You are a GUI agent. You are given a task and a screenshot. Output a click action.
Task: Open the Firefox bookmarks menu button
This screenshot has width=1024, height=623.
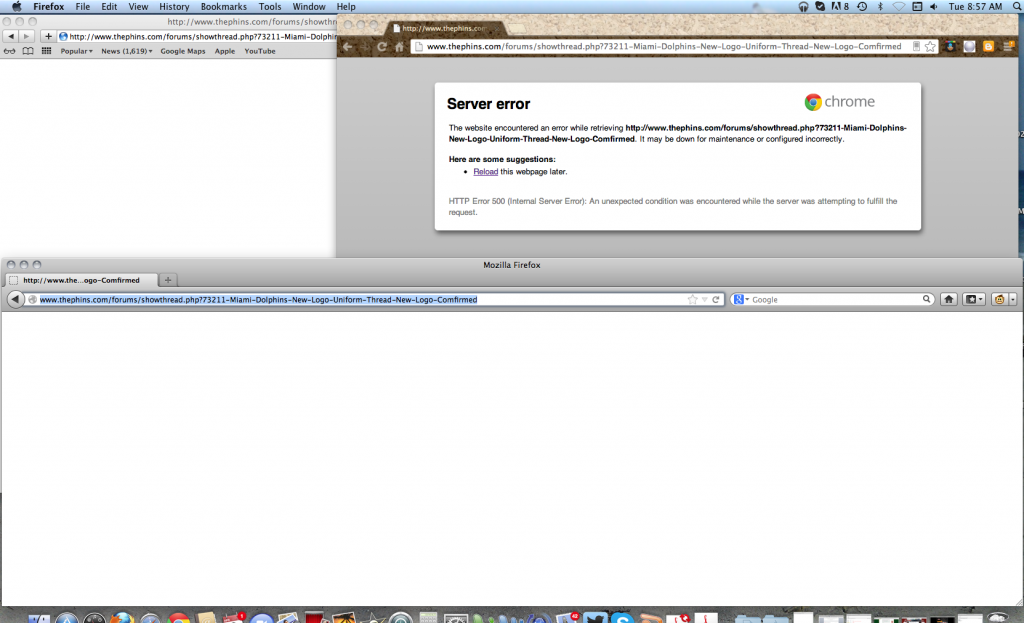[974, 299]
